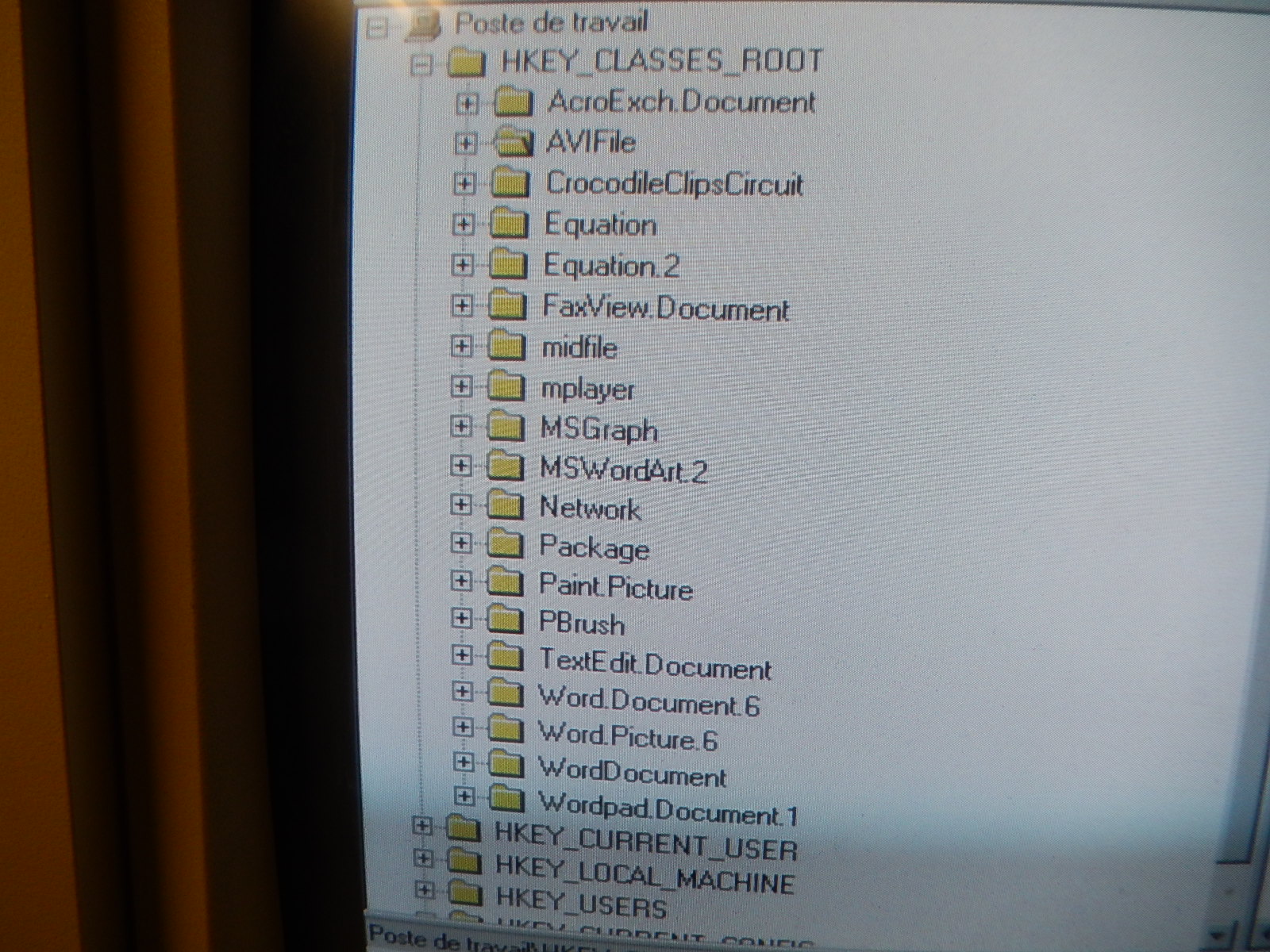Expand the MSGraph key
Image resolution: width=1270 pixels, height=952 pixels.
(460, 426)
